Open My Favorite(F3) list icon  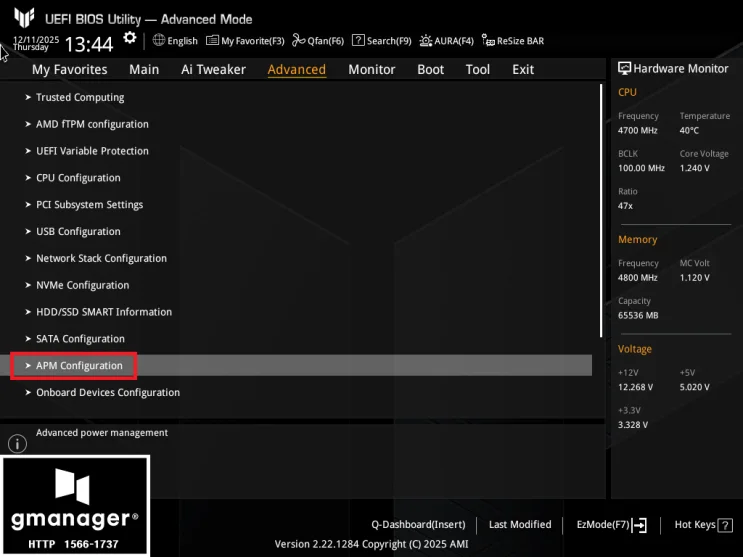[212, 40]
